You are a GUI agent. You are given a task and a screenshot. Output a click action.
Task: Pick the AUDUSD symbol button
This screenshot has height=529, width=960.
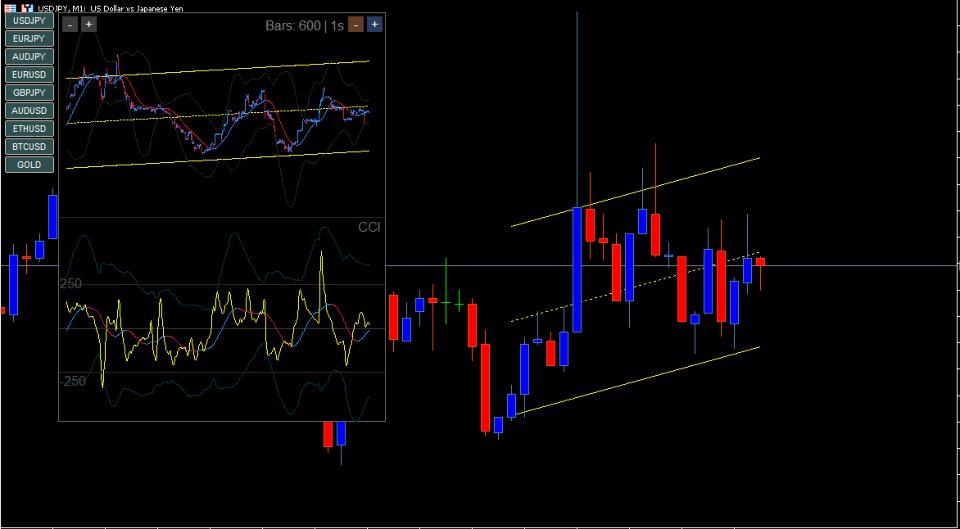tap(29, 111)
